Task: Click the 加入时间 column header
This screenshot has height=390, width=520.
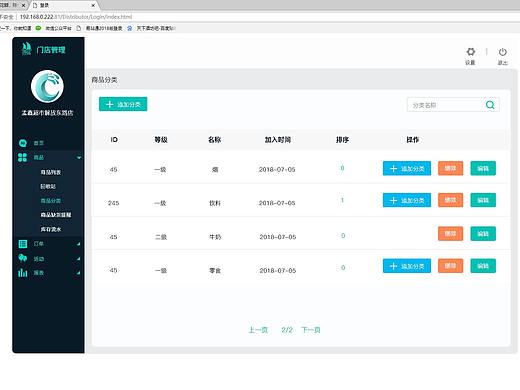Action: tap(278, 140)
